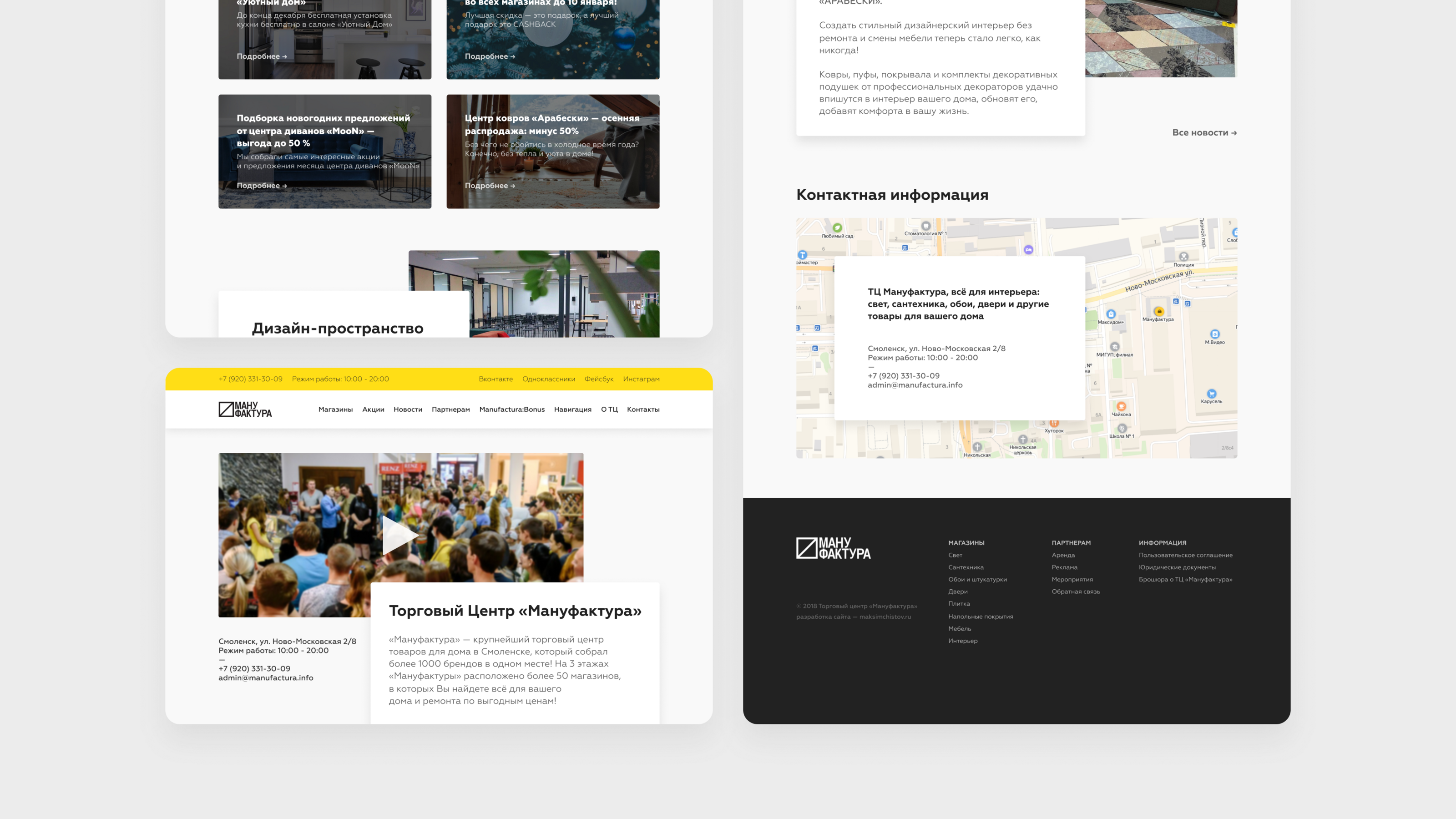Click the Чайхона orange map marker
This screenshot has width=1456, height=819.
[x=1122, y=406]
